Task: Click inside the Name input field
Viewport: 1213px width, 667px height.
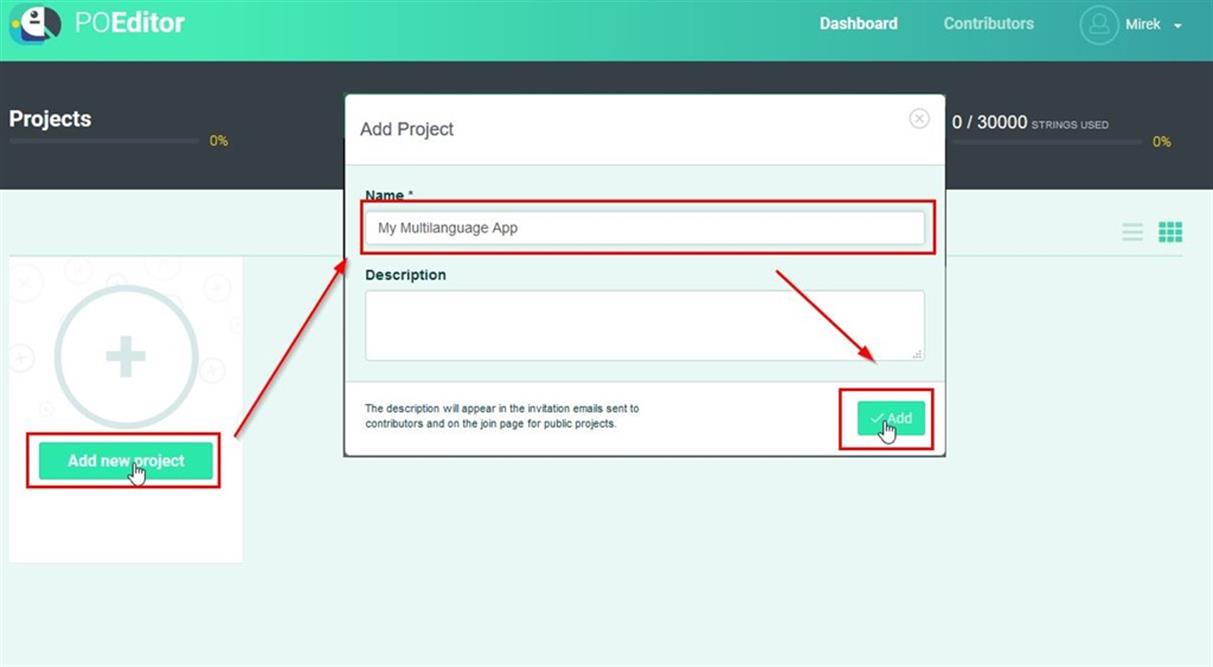Action: [x=645, y=227]
